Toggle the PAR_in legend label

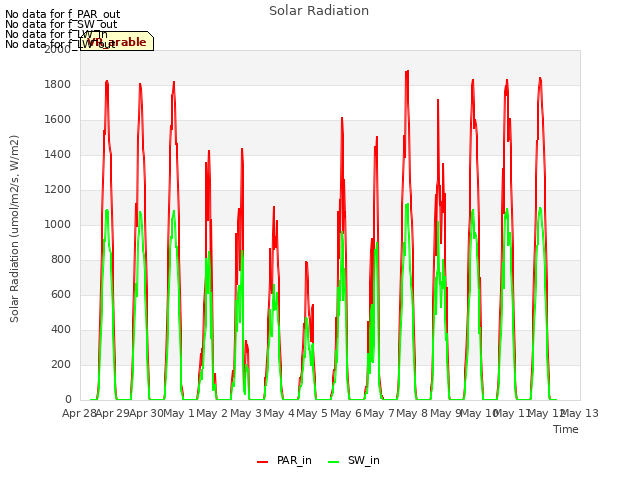click(x=294, y=460)
